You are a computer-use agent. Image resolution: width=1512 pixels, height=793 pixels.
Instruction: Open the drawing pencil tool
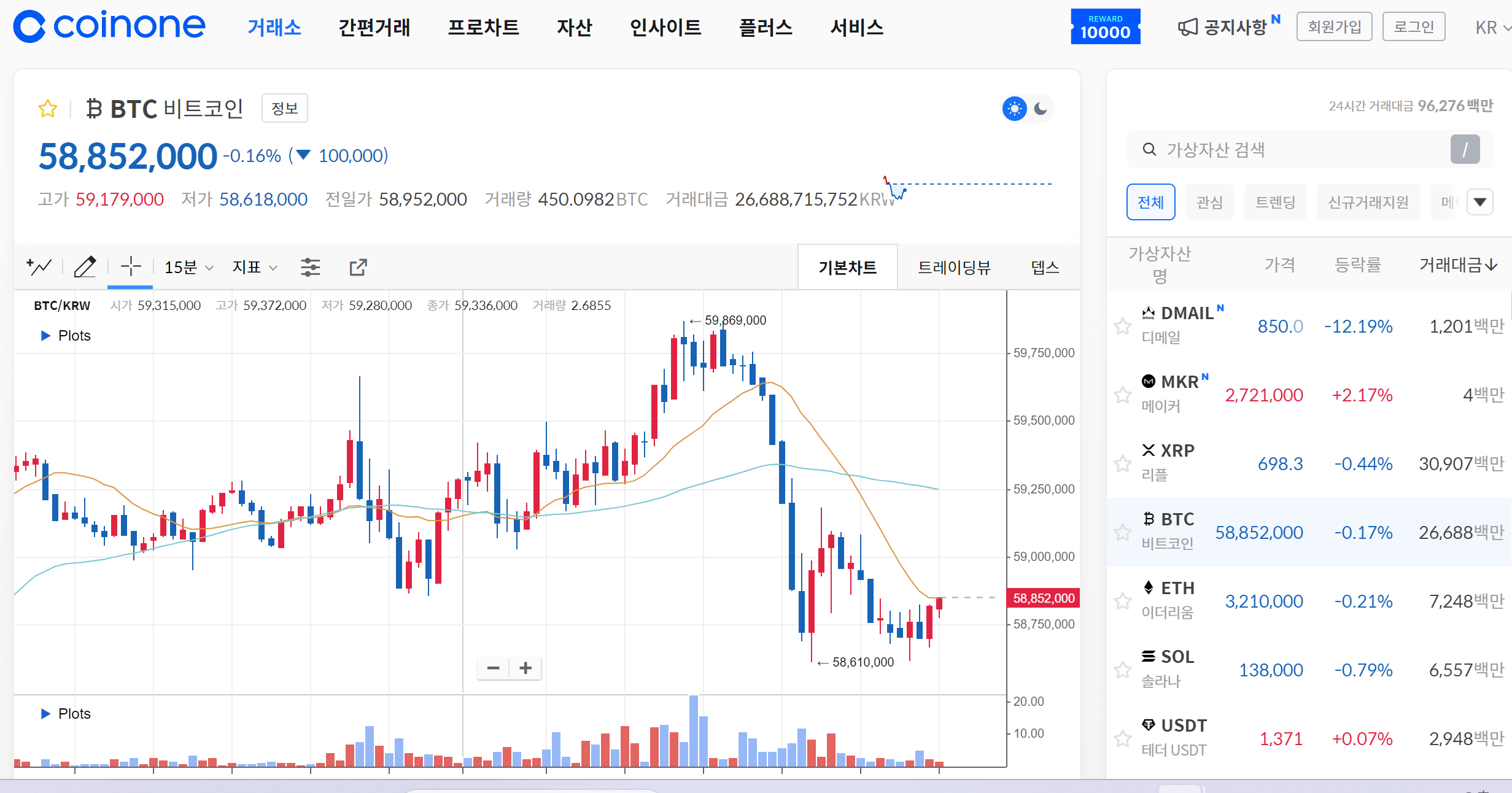[x=85, y=267]
